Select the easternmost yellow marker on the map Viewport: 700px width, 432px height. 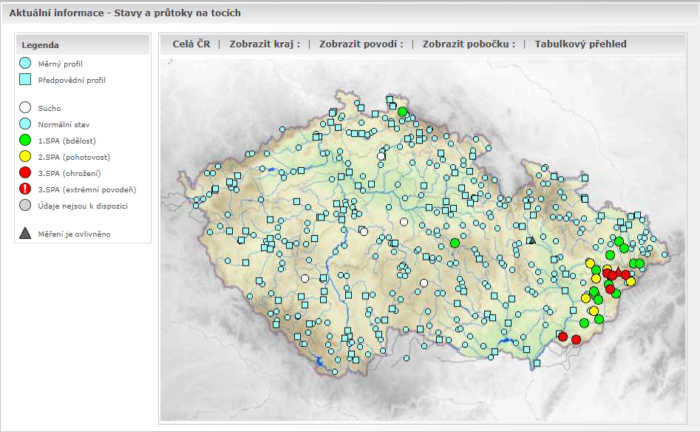point(631,282)
